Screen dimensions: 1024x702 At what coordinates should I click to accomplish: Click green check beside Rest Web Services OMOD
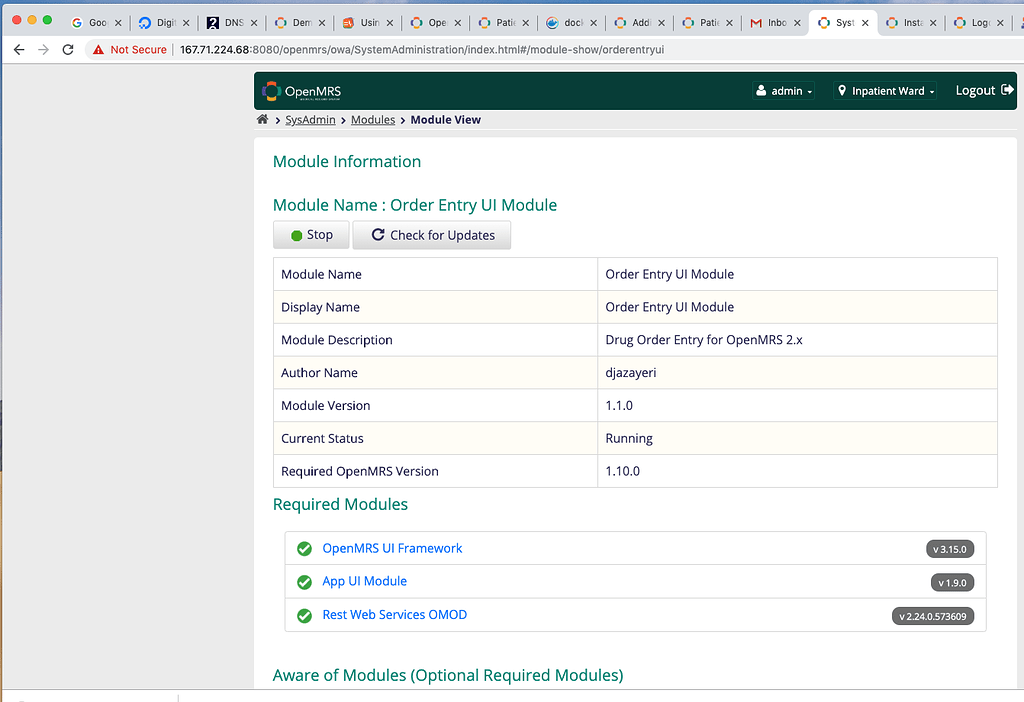(304, 615)
